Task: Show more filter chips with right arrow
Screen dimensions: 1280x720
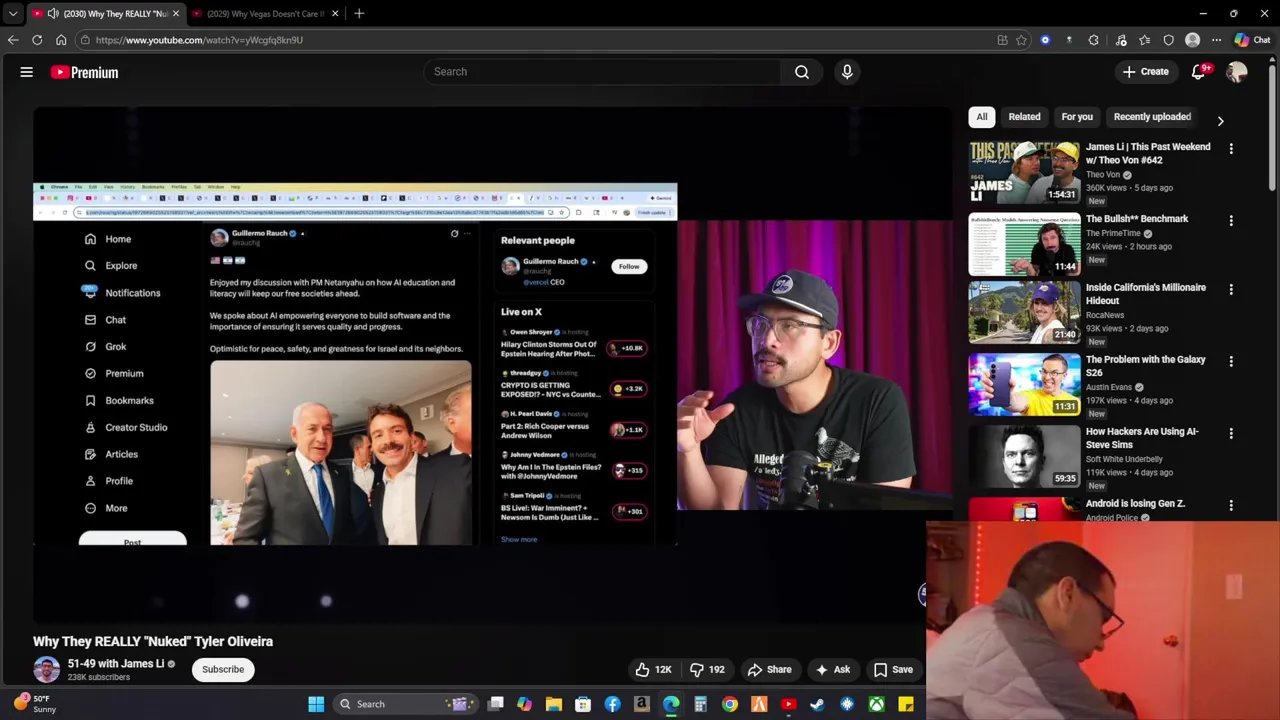Action: click(1220, 121)
